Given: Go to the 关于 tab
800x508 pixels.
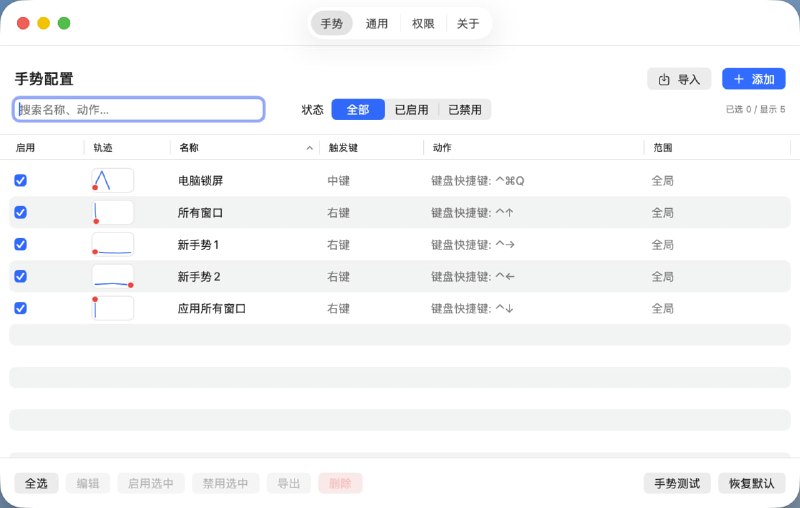Looking at the screenshot, I should click(x=468, y=23).
